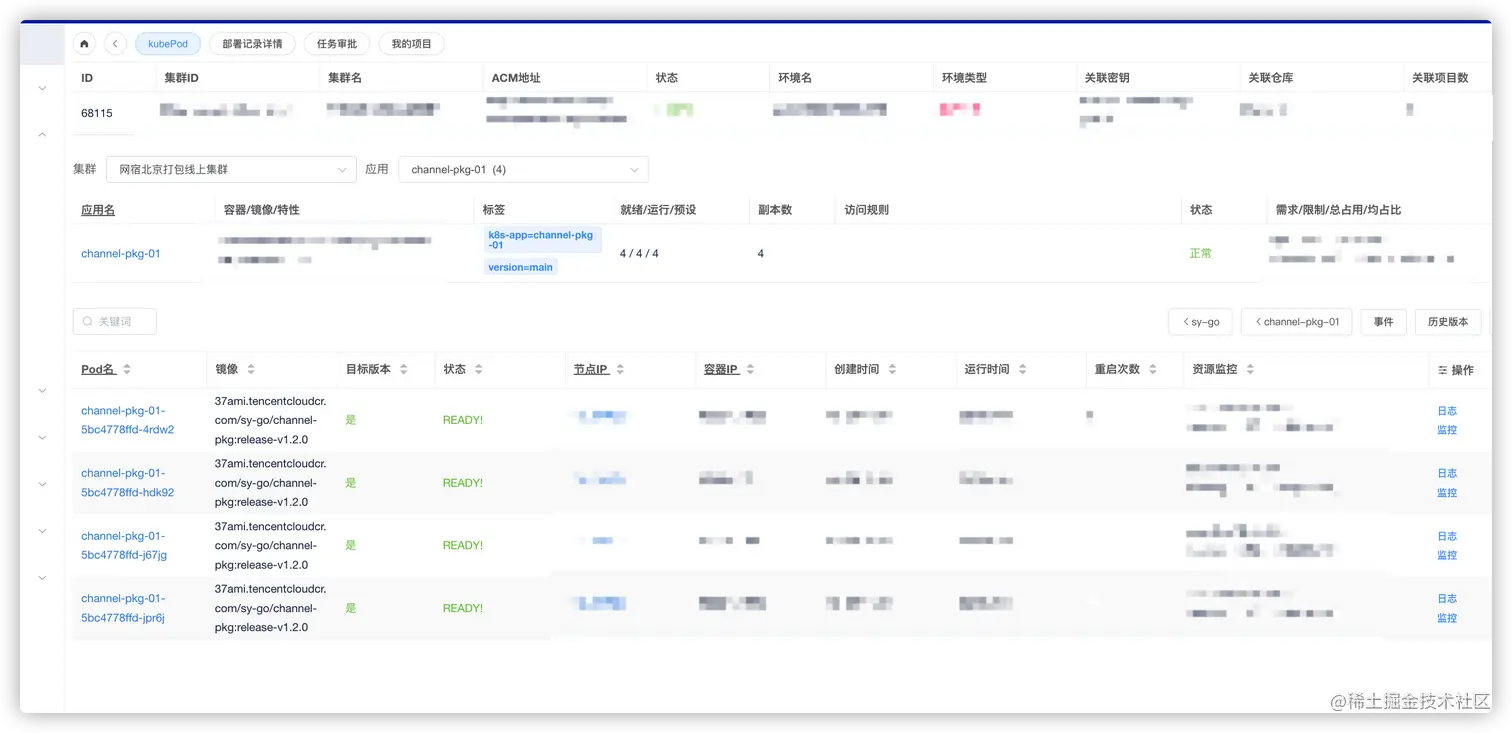Click READY! status in pod 4rdw2 row
The image size is (1512, 733).
pyautogui.click(x=463, y=420)
